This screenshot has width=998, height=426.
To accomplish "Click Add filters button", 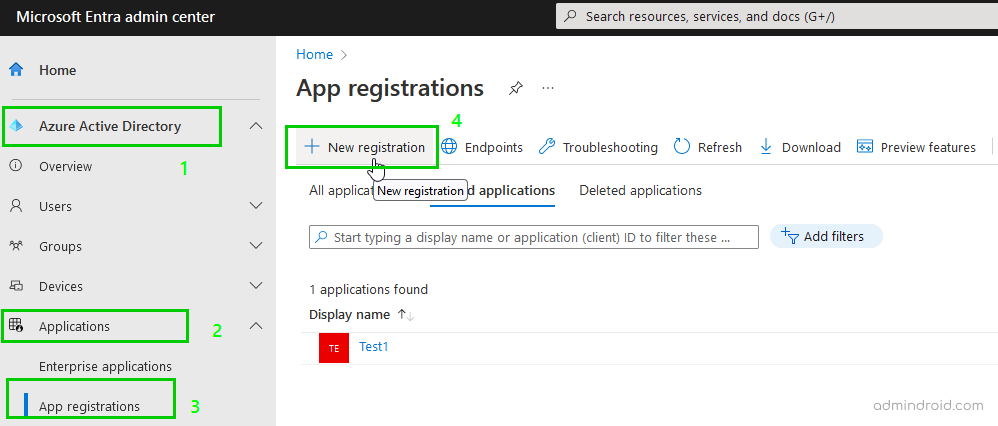I will tap(823, 236).
